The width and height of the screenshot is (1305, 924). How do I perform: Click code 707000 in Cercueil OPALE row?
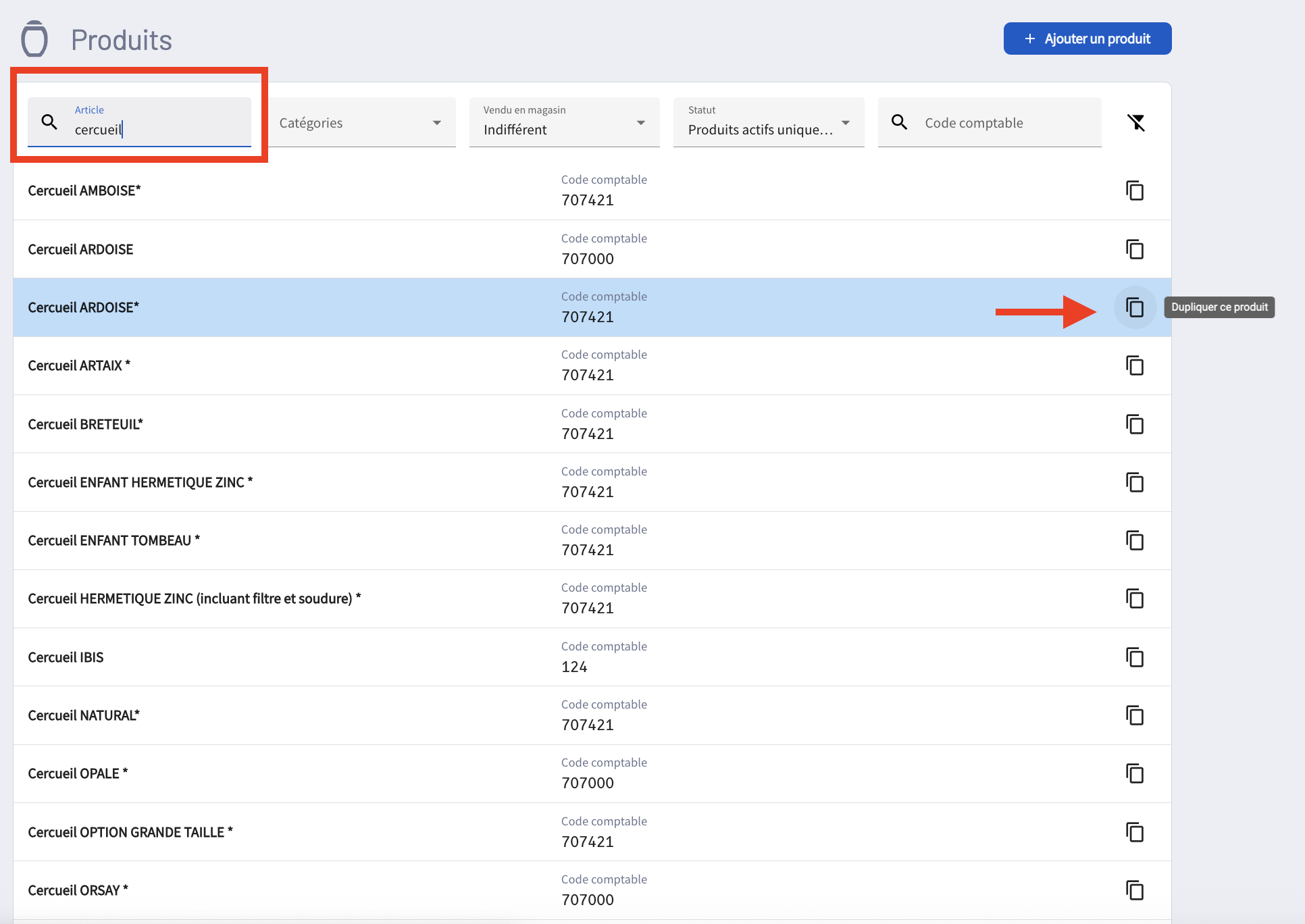tap(588, 783)
